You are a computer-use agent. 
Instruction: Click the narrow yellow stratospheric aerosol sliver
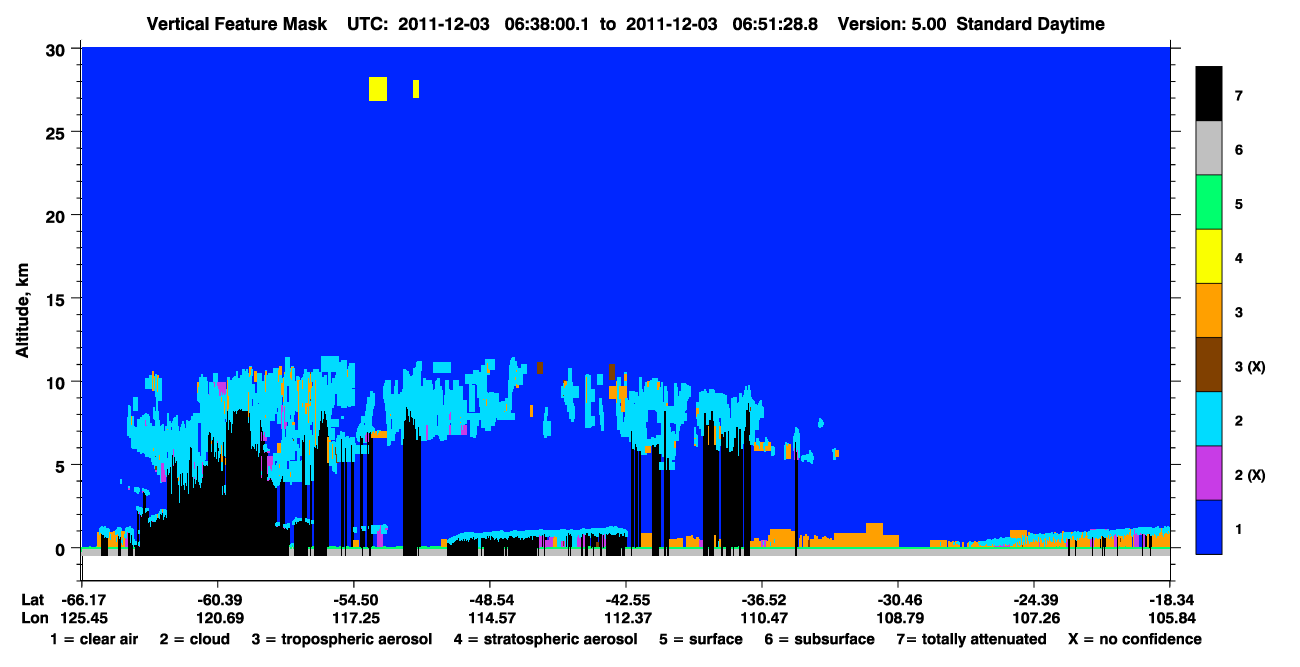(416, 89)
